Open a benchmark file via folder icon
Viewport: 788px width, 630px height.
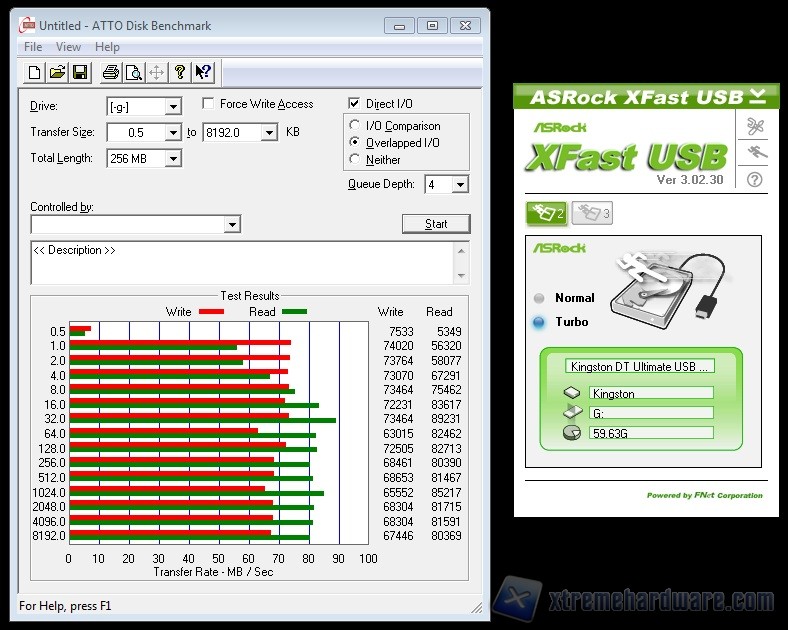pos(57,72)
